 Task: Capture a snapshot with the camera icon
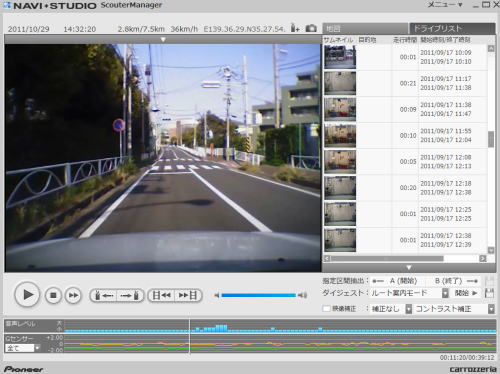pyautogui.click(x=311, y=28)
